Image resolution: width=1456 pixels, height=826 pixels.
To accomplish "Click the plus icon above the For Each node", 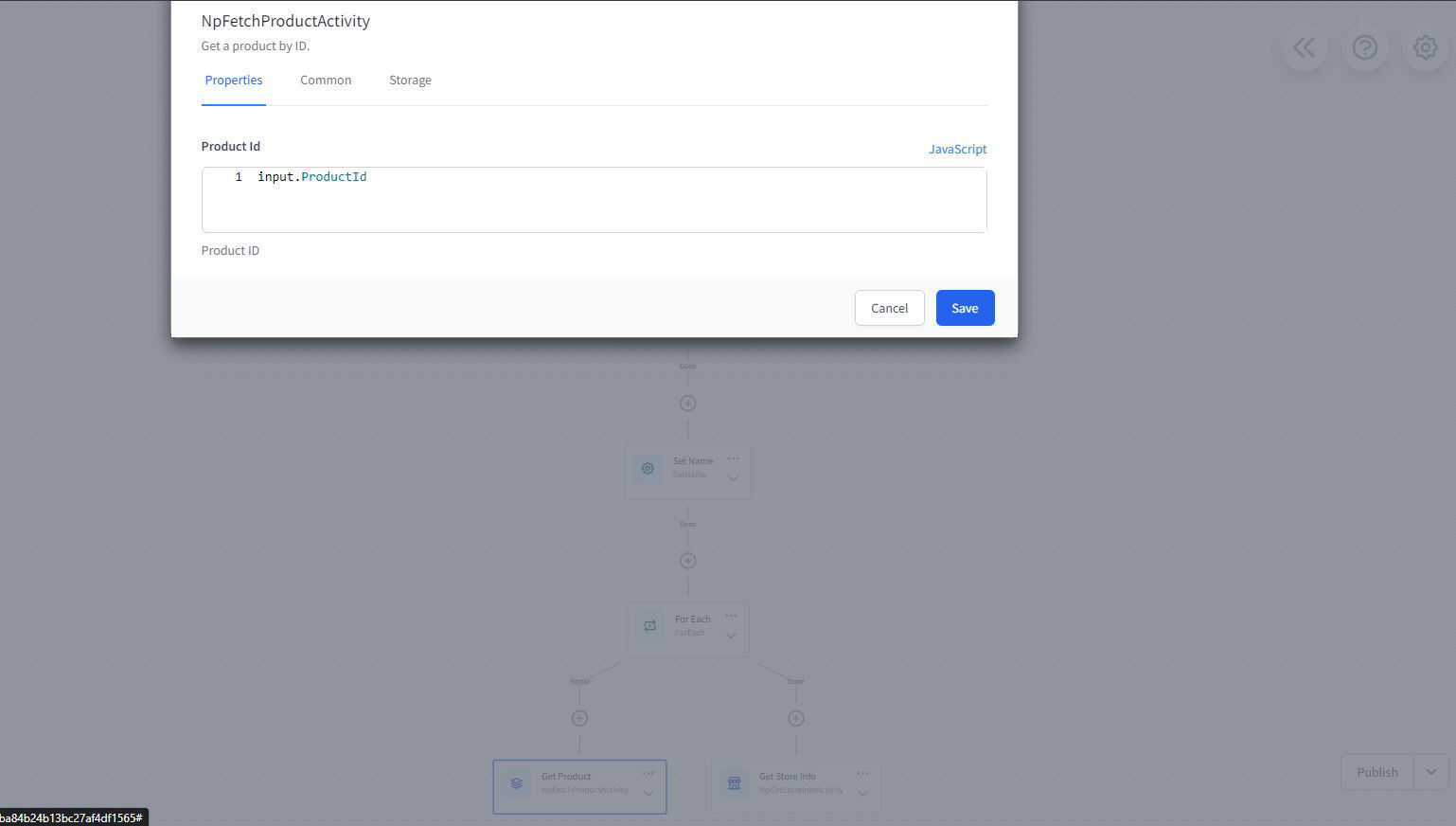I will [x=687, y=560].
